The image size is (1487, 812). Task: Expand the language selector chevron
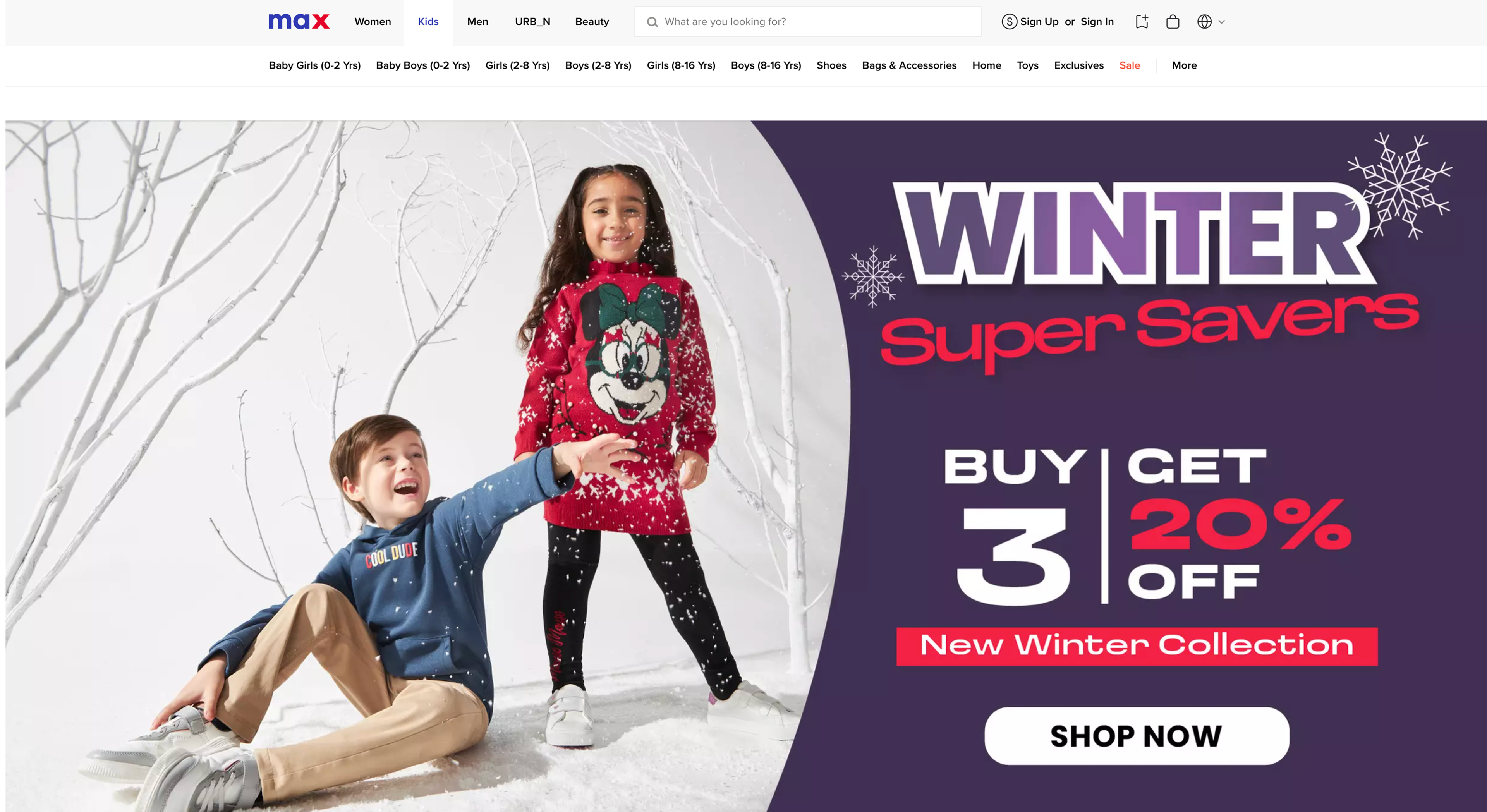click(1221, 22)
